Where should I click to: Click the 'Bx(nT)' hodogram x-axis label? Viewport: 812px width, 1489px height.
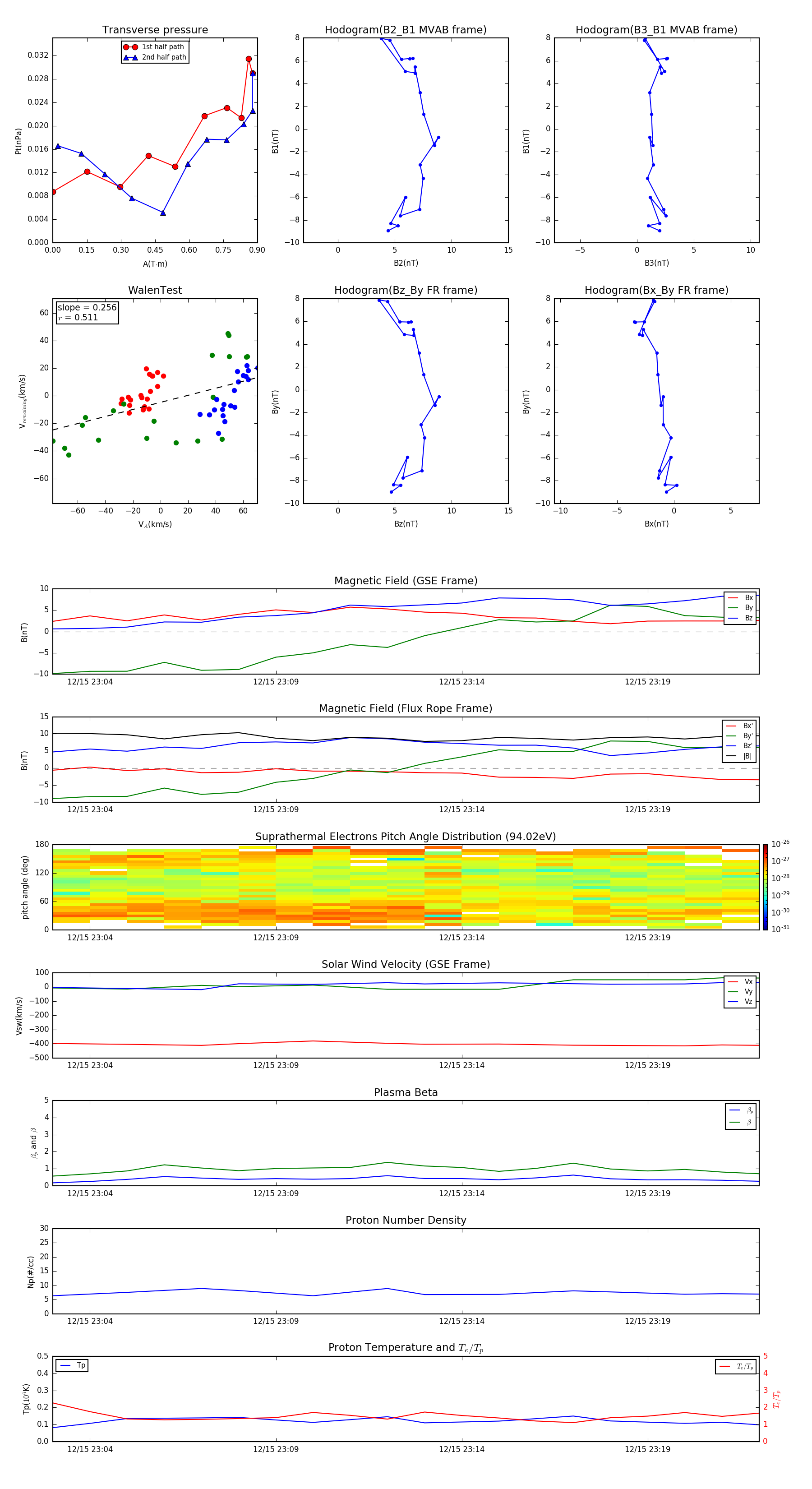point(656,524)
